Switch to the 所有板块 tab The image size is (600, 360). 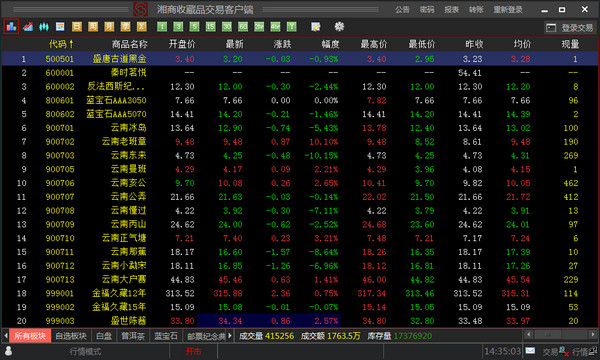(x=30, y=336)
